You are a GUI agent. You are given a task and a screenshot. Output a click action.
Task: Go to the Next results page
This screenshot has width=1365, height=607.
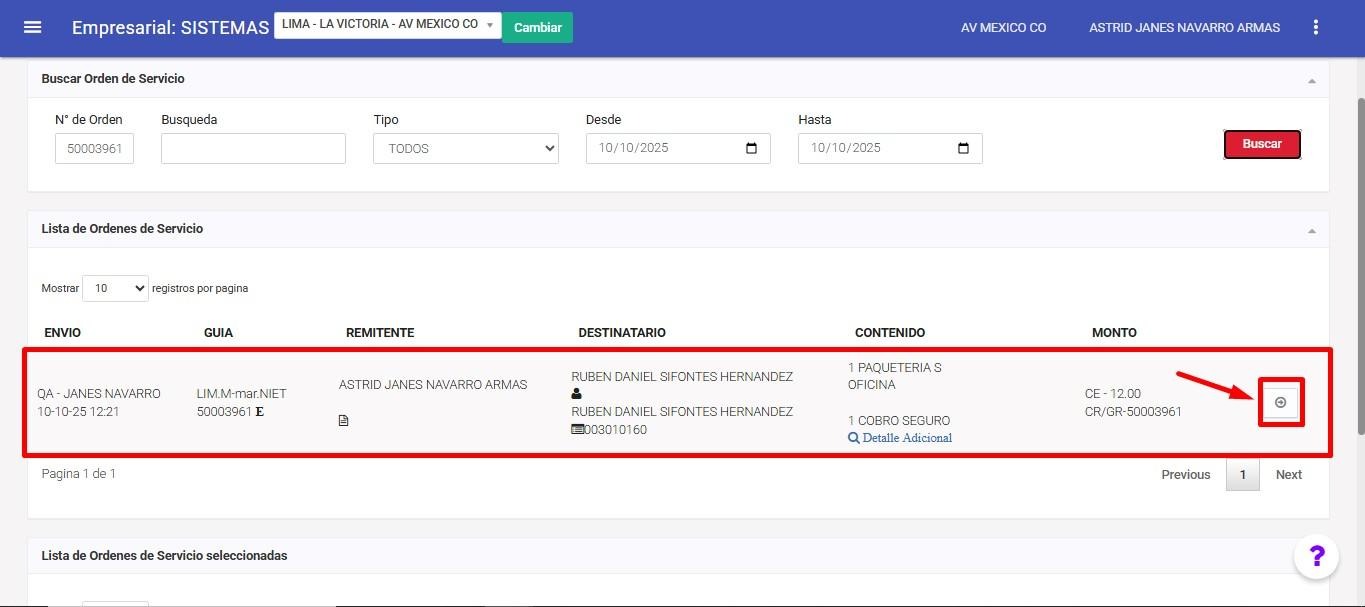click(1288, 475)
